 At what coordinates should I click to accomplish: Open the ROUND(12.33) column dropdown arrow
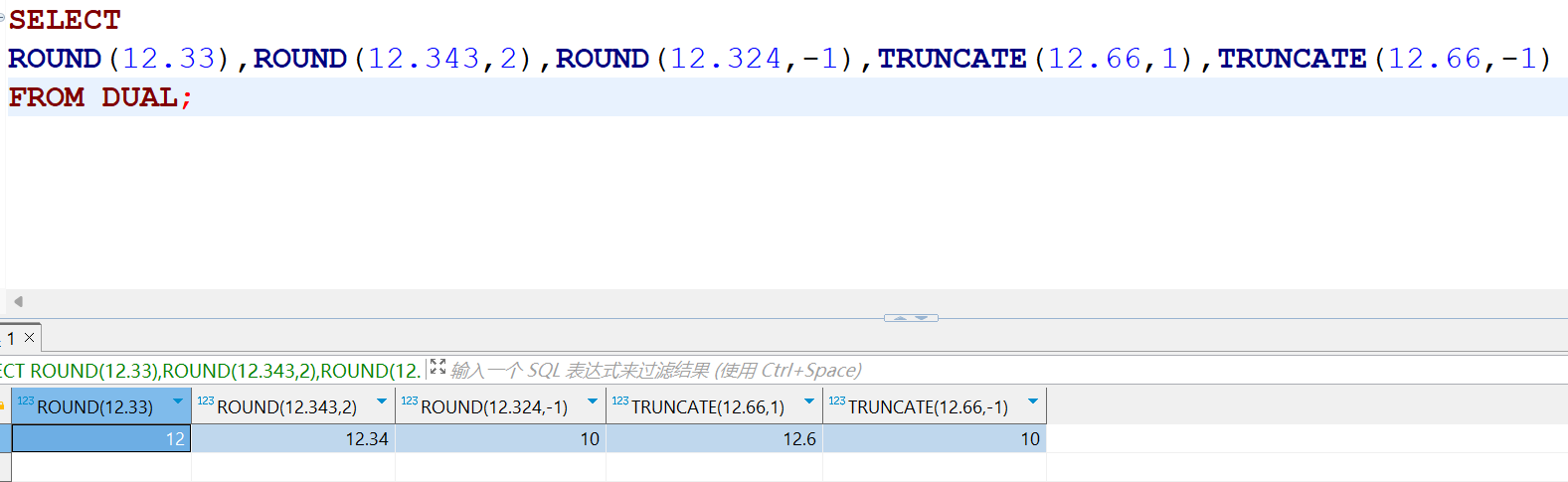[x=178, y=402]
